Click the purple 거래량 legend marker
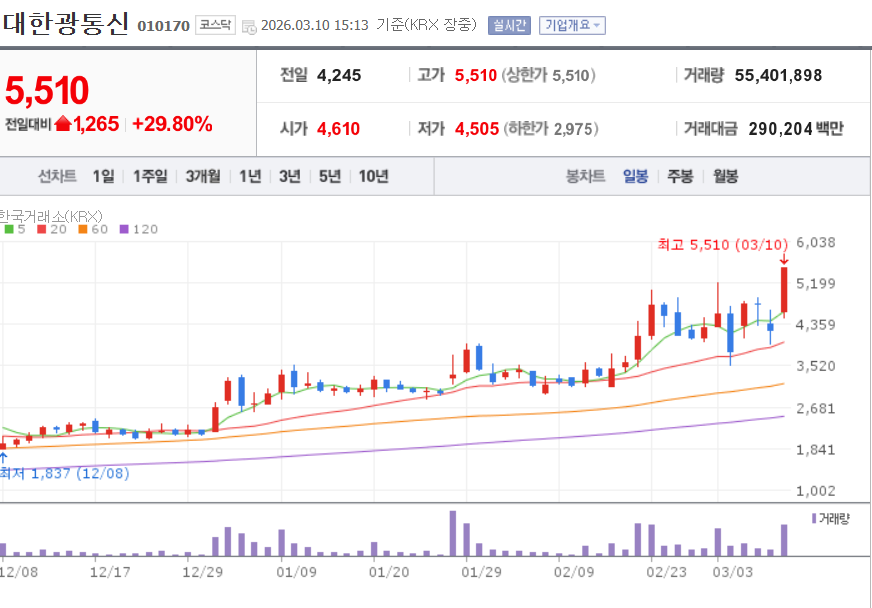Image resolution: width=872 pixels, height=608 pixels. click(814, 518)
